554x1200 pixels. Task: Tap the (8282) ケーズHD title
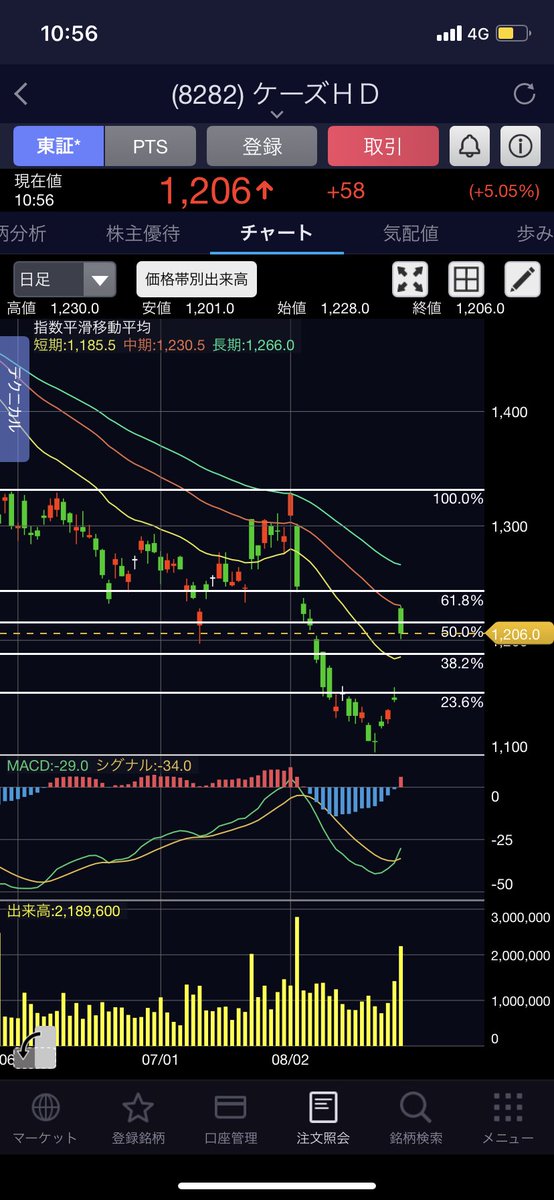point(276,95)
